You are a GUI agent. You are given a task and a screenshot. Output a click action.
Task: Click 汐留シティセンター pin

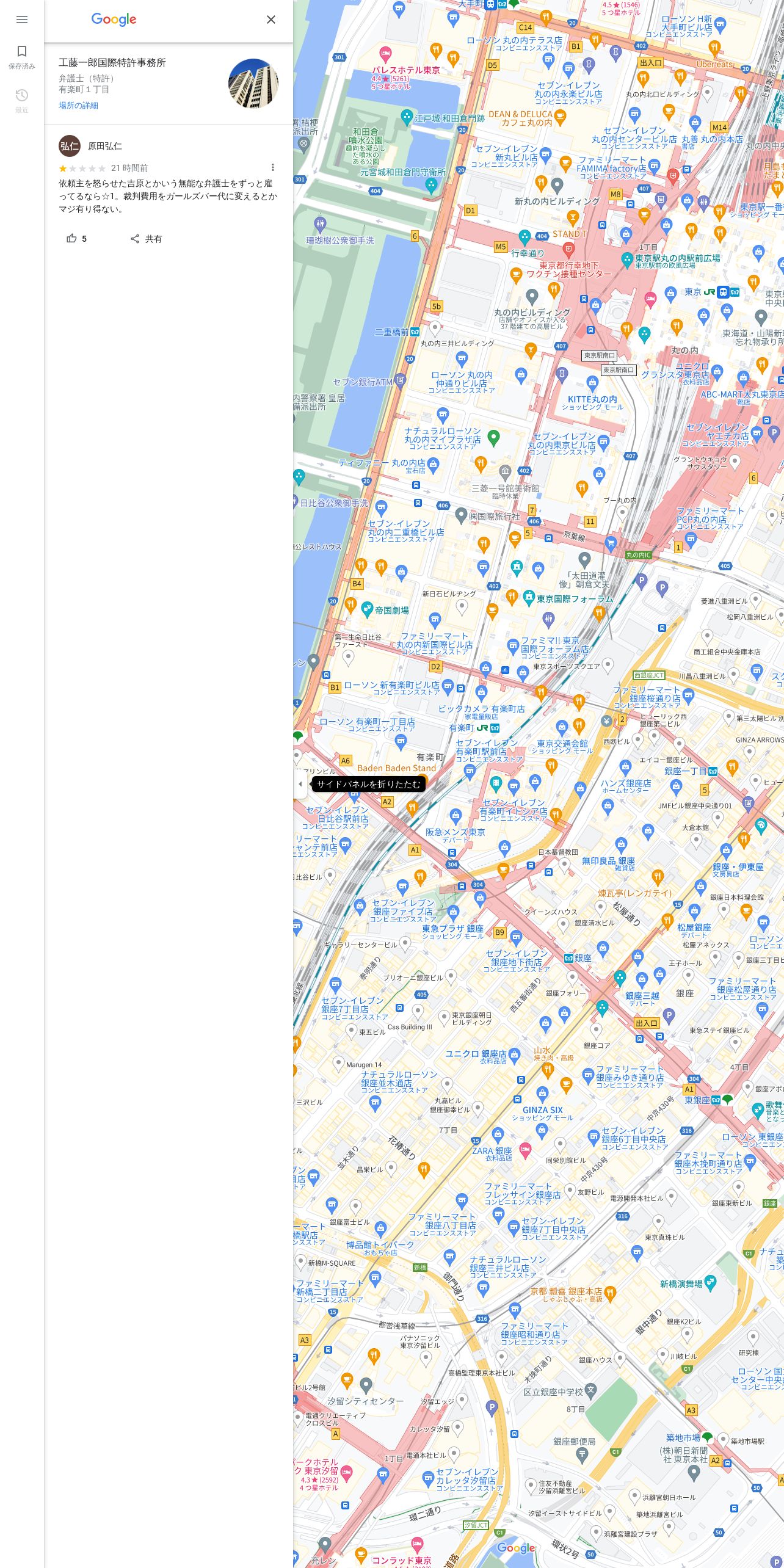pyautogui.click(x=366, y=1386)
